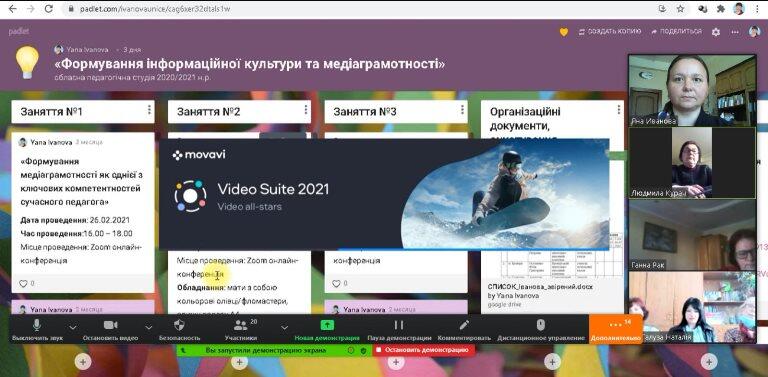Click Yana Ivanova avatar on first post
Image resolution: width=768 pixels, height=377 pixels.
(x=23, y=142)
